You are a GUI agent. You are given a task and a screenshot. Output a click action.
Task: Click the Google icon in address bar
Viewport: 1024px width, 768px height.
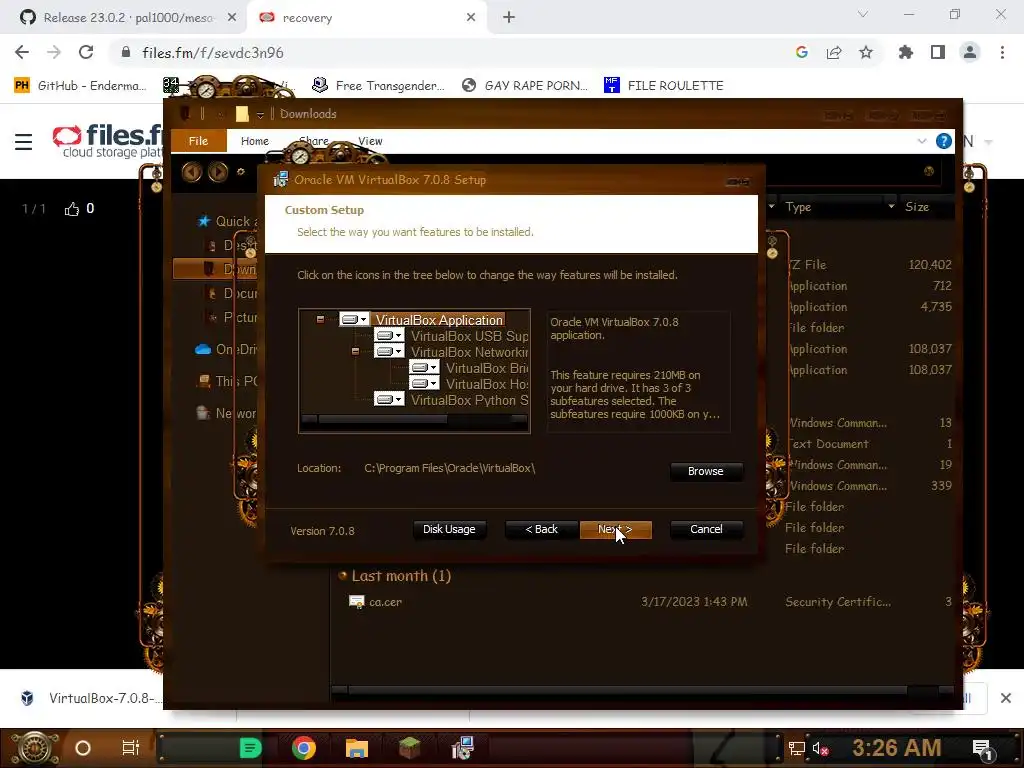(x=802, y=52)
